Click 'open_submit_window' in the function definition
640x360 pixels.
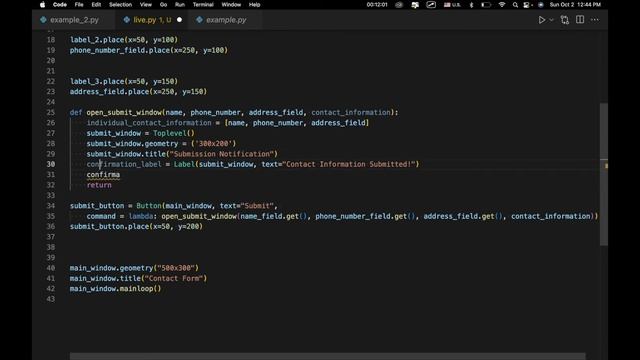coord(124,112)
